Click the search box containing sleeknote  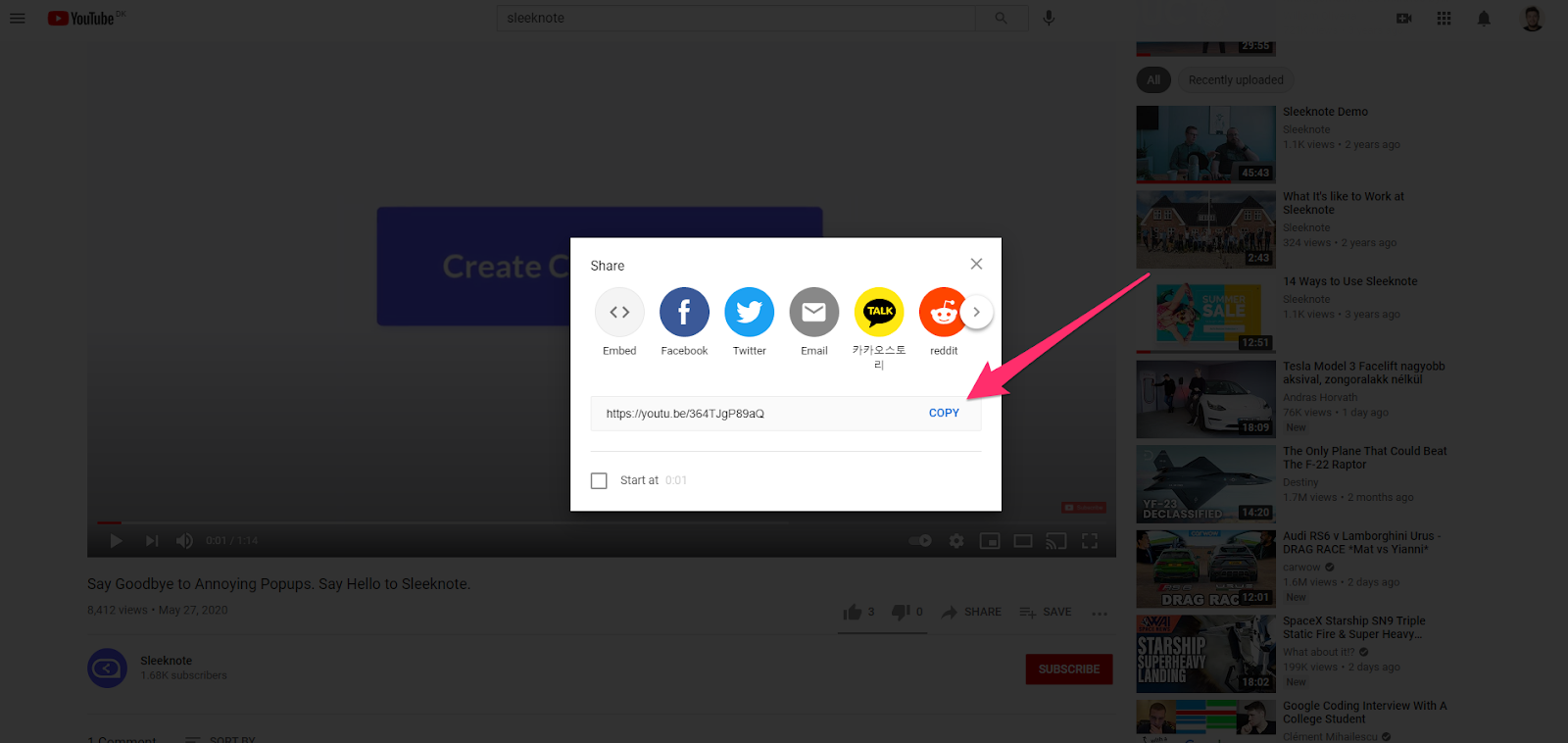[736, 18]
